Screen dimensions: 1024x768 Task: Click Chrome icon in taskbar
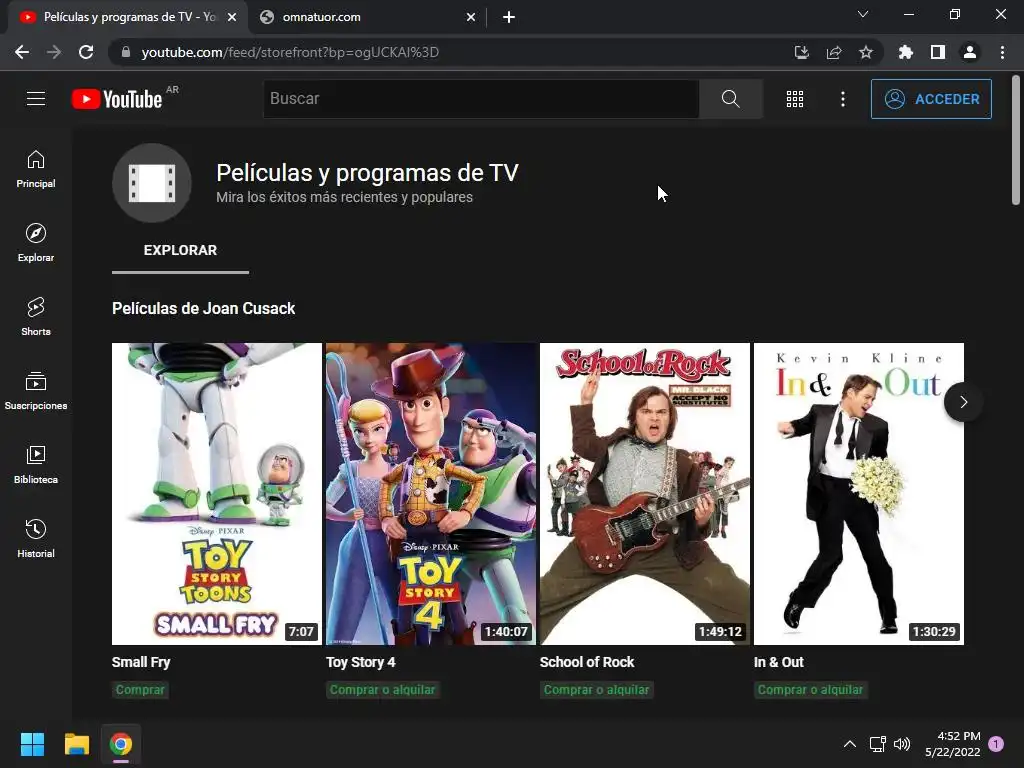click(x=121, y=744)
